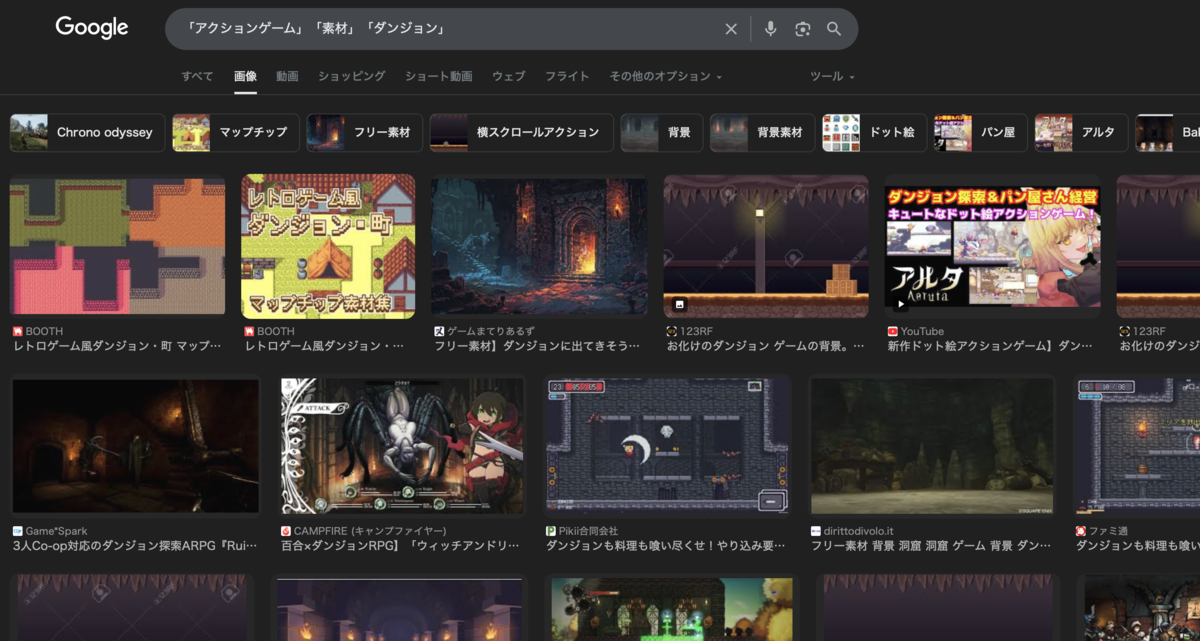Viewport: 1200px width, 641px height.
Task: Click the ファミ通 source favicon
Action: click(1080, 531)
